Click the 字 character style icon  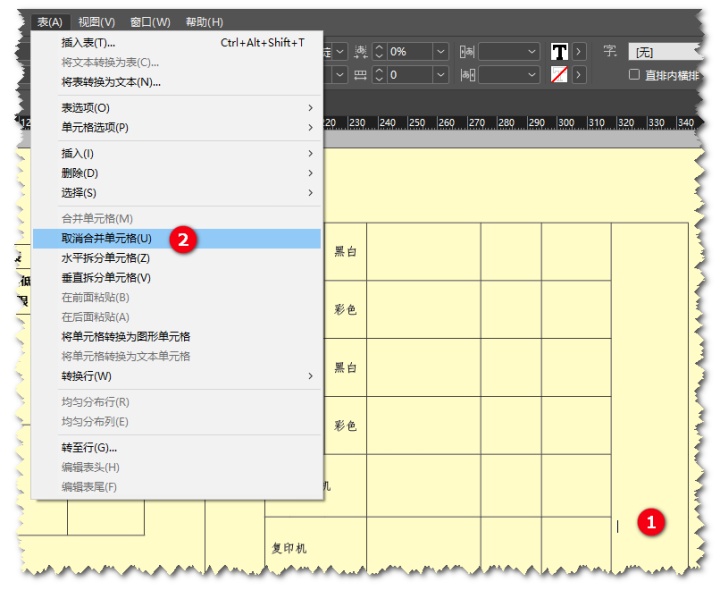click(610, 51)
